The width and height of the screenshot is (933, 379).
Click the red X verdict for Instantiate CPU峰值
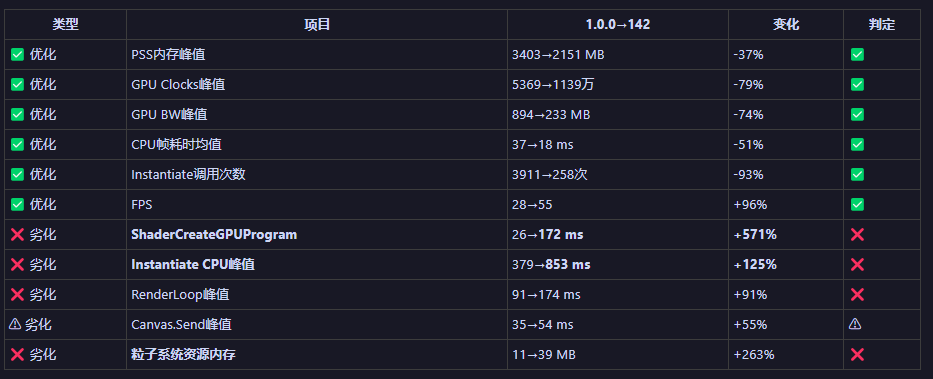pos(857,265)
